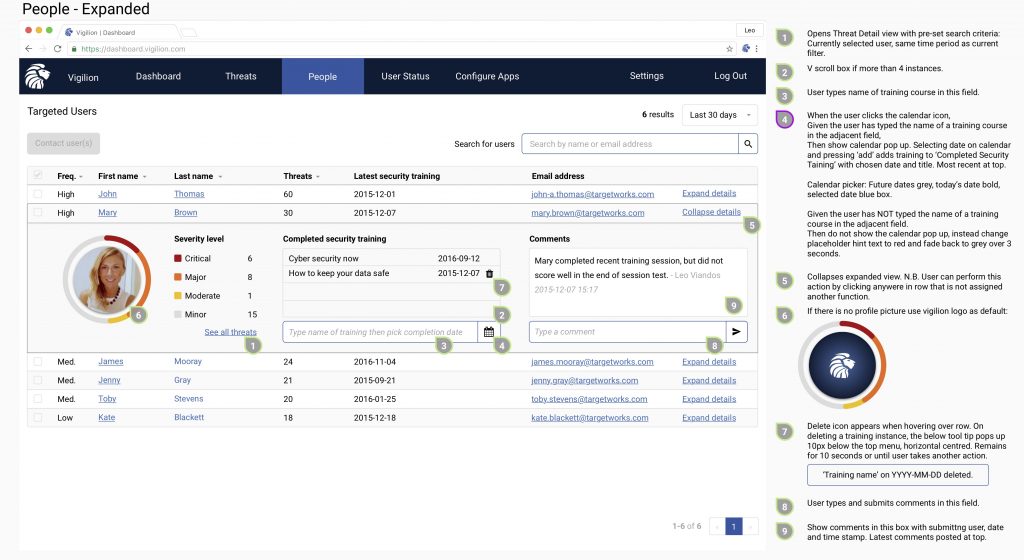Open the Configure Apps menu item
The height and width of the screenshot is (560, 1024).
pyautogui.click(x=487, y=76)
